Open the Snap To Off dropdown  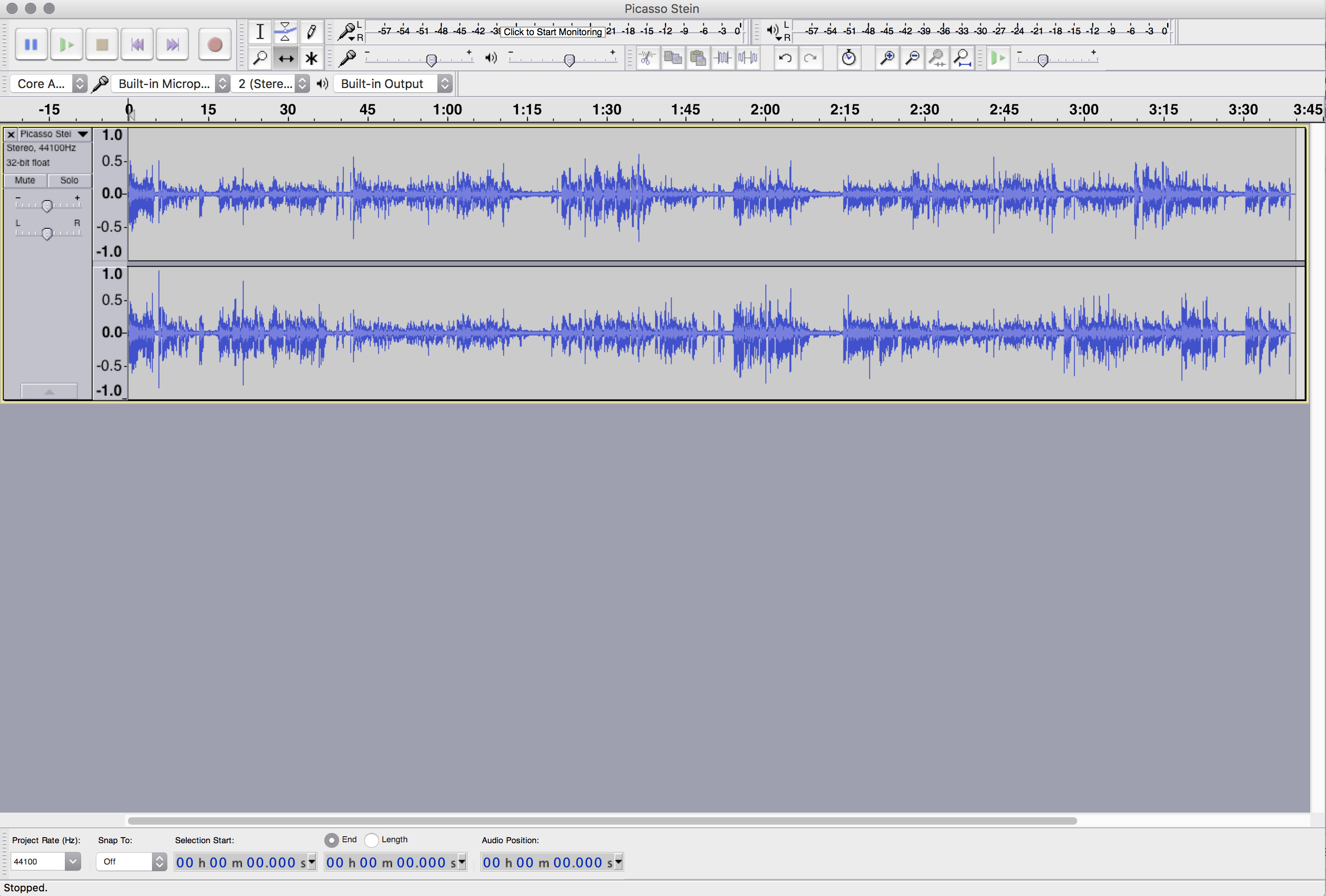tap(131, 861)
